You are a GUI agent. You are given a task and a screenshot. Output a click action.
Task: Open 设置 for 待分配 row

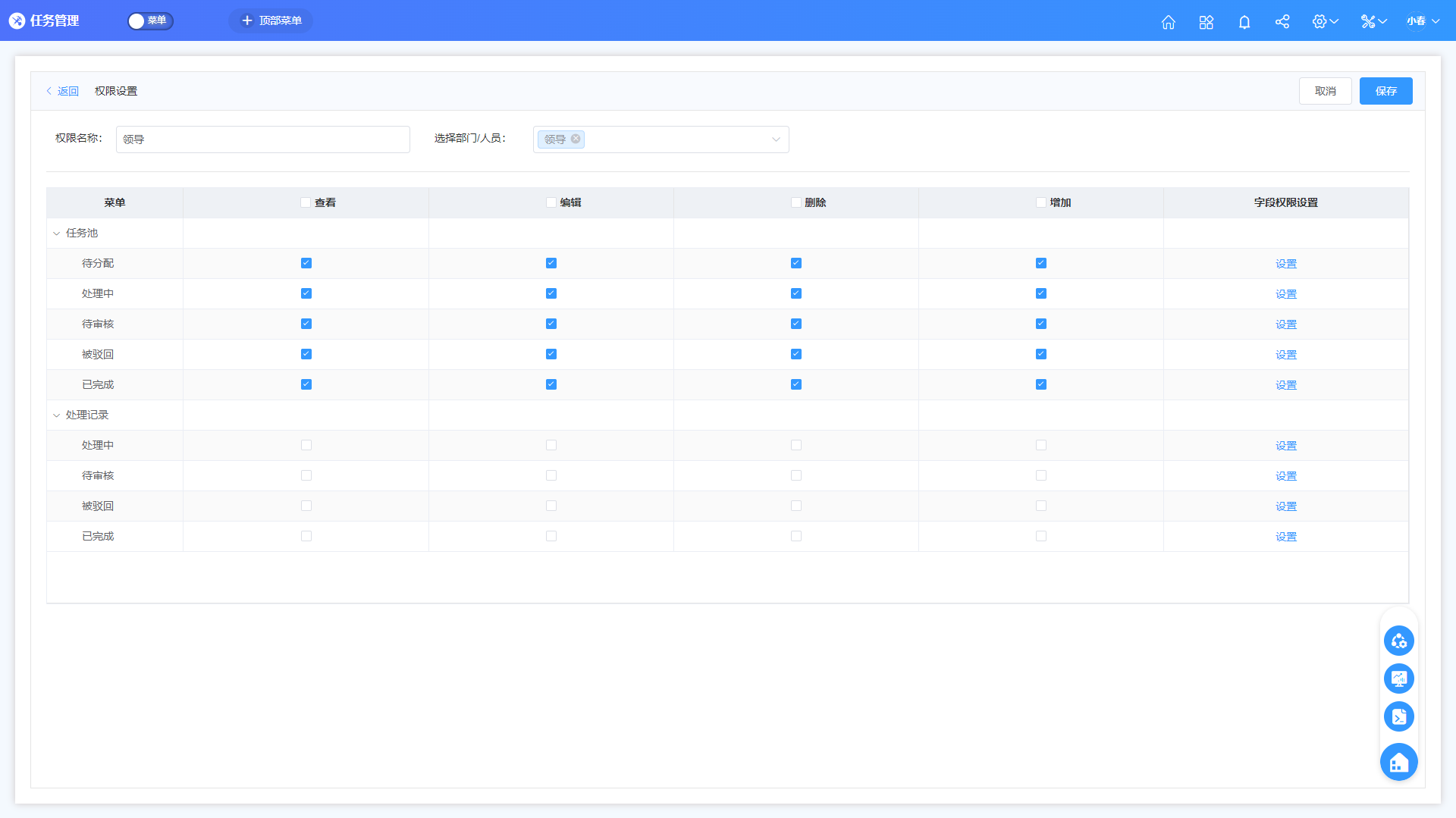coord(1285,264)
